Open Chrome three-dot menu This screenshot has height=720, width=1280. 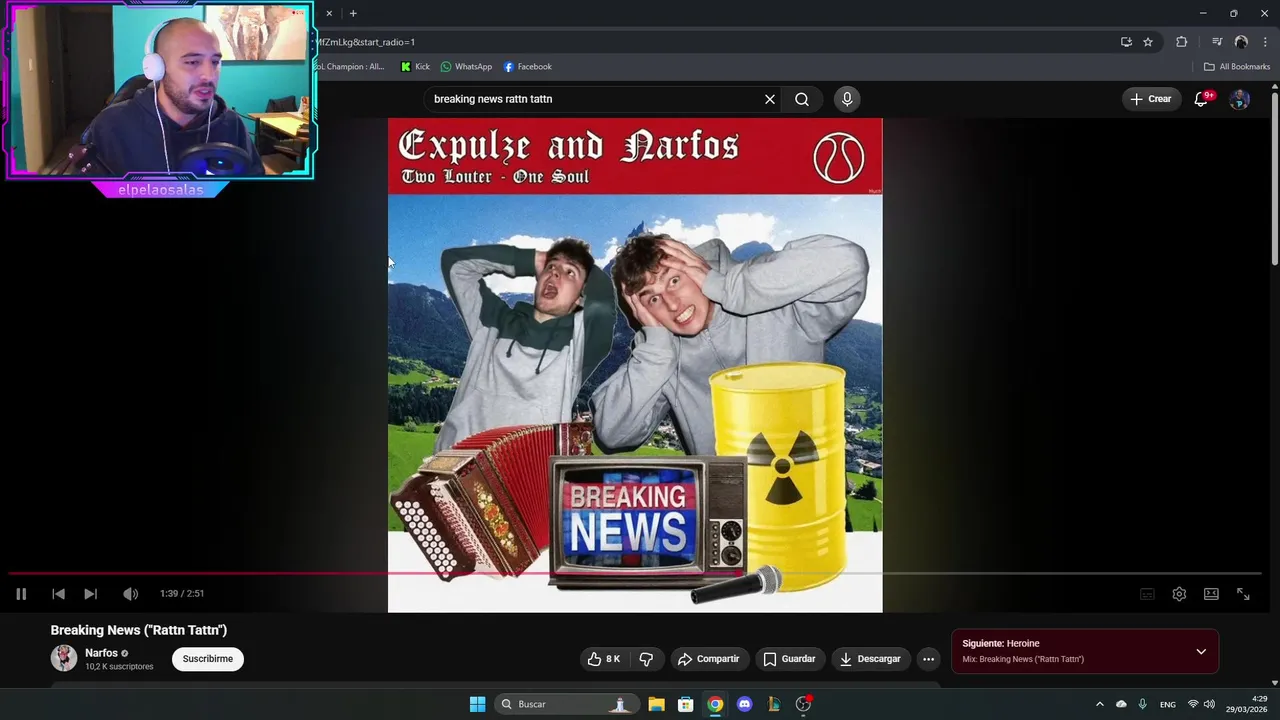point(1265,42)
